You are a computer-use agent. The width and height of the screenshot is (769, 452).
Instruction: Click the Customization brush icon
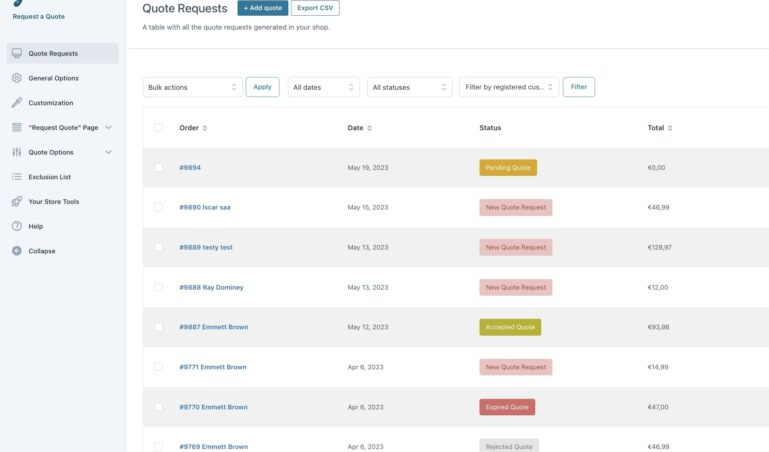point(17,103)
